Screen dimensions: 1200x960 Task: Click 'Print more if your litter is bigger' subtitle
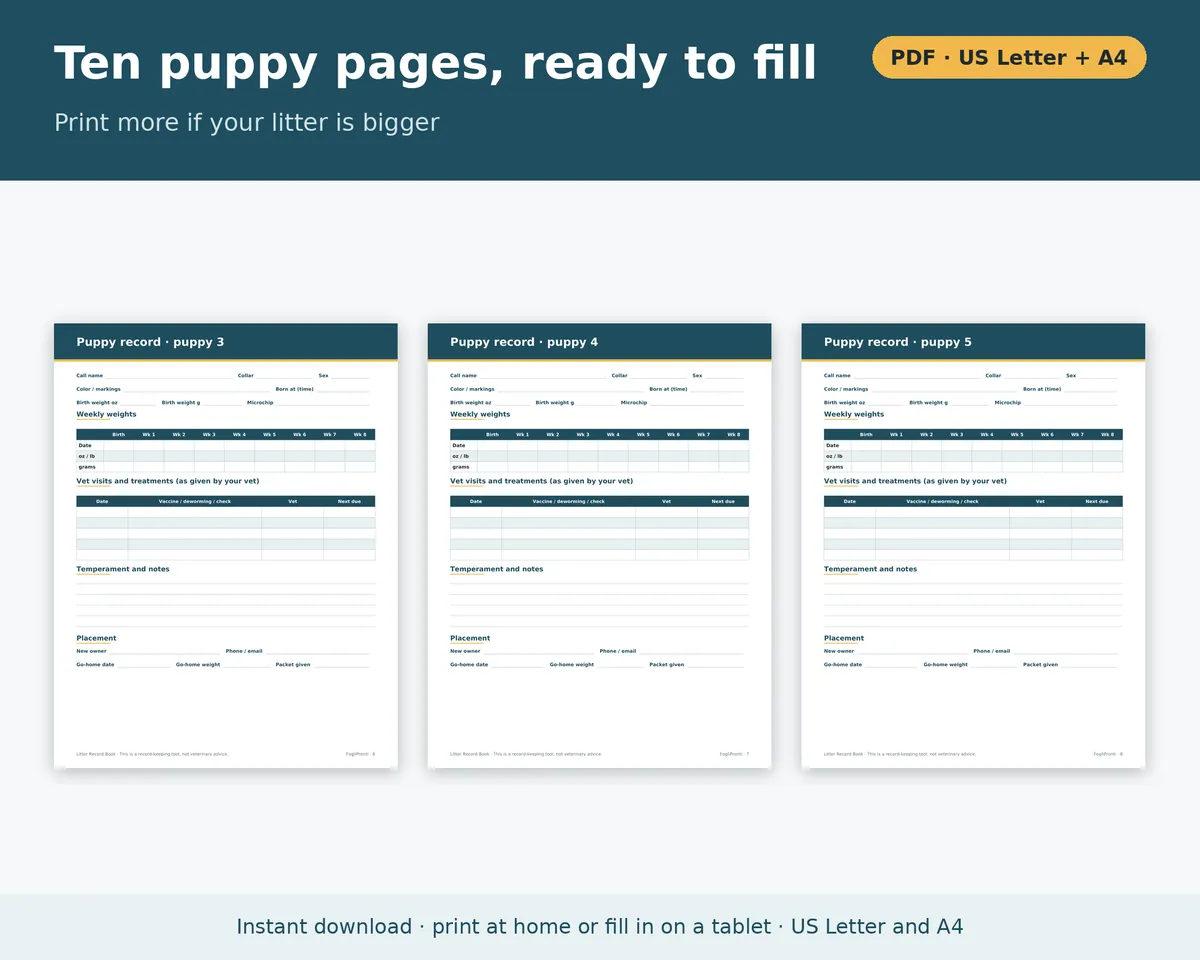pyautogui.click(x=247, y=122)
